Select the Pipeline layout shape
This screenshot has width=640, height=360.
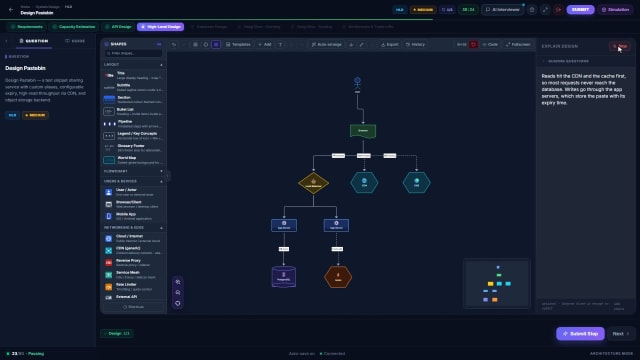point(133,124)
